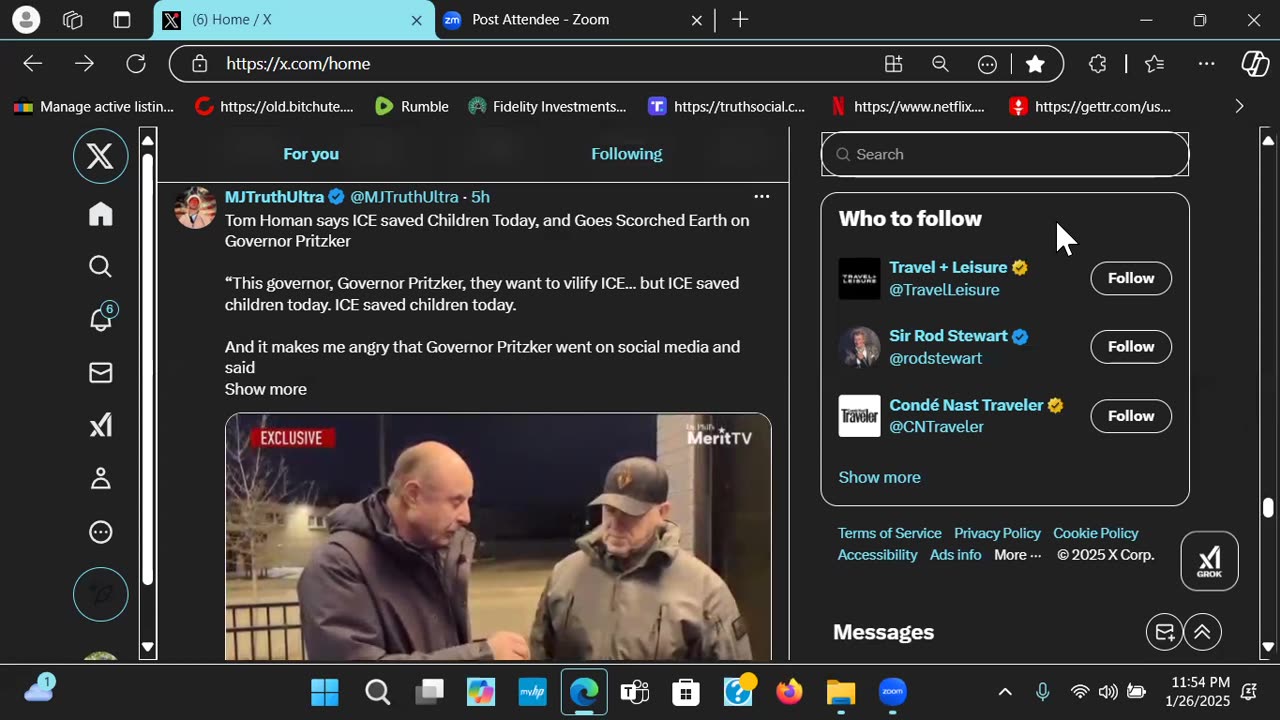This screenshot has width=1280, height=720.
Task: Expand the More footer menu
Action: [1017, 555]
